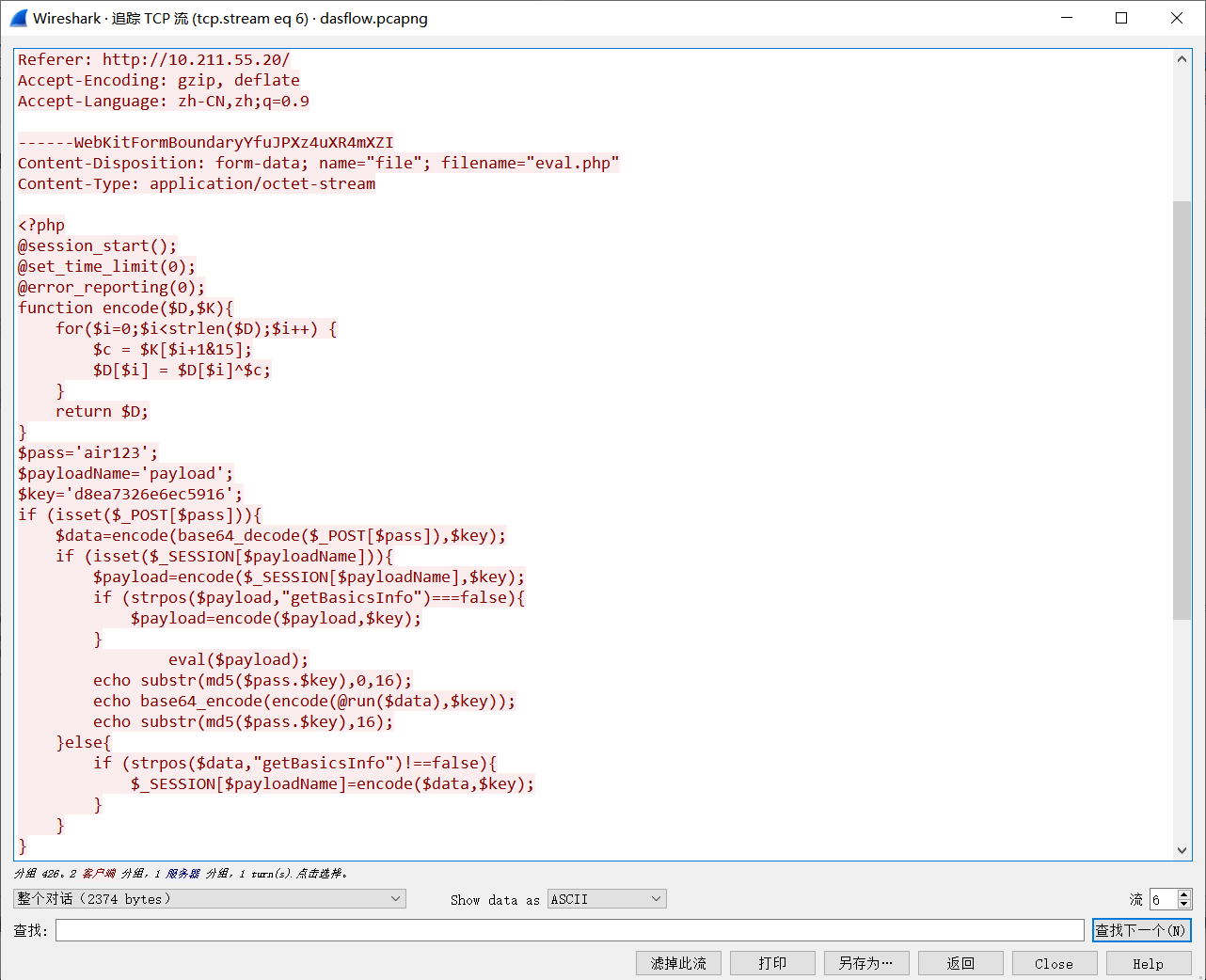This screenshot has width=1206, height=980.
Task: Click the Wireshark shark fin title icon
Action: coord(19,18)
